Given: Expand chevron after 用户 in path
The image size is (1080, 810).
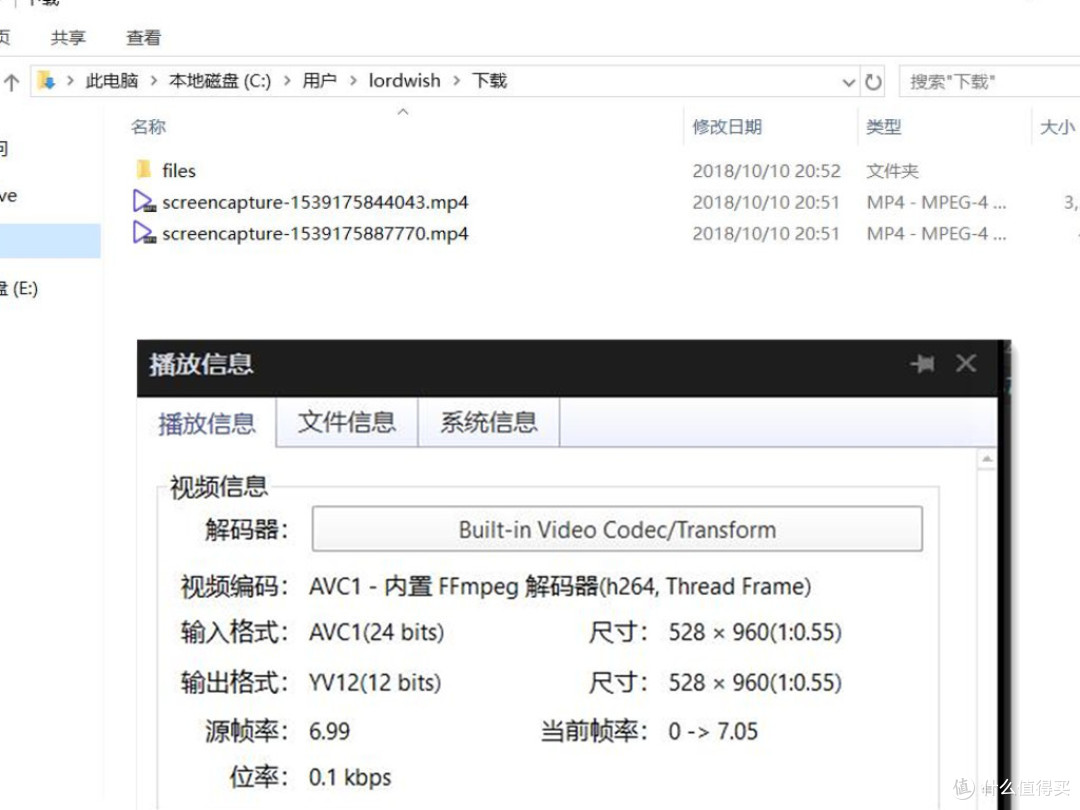Looking at the screenshot, I should [x=353, y=81].
